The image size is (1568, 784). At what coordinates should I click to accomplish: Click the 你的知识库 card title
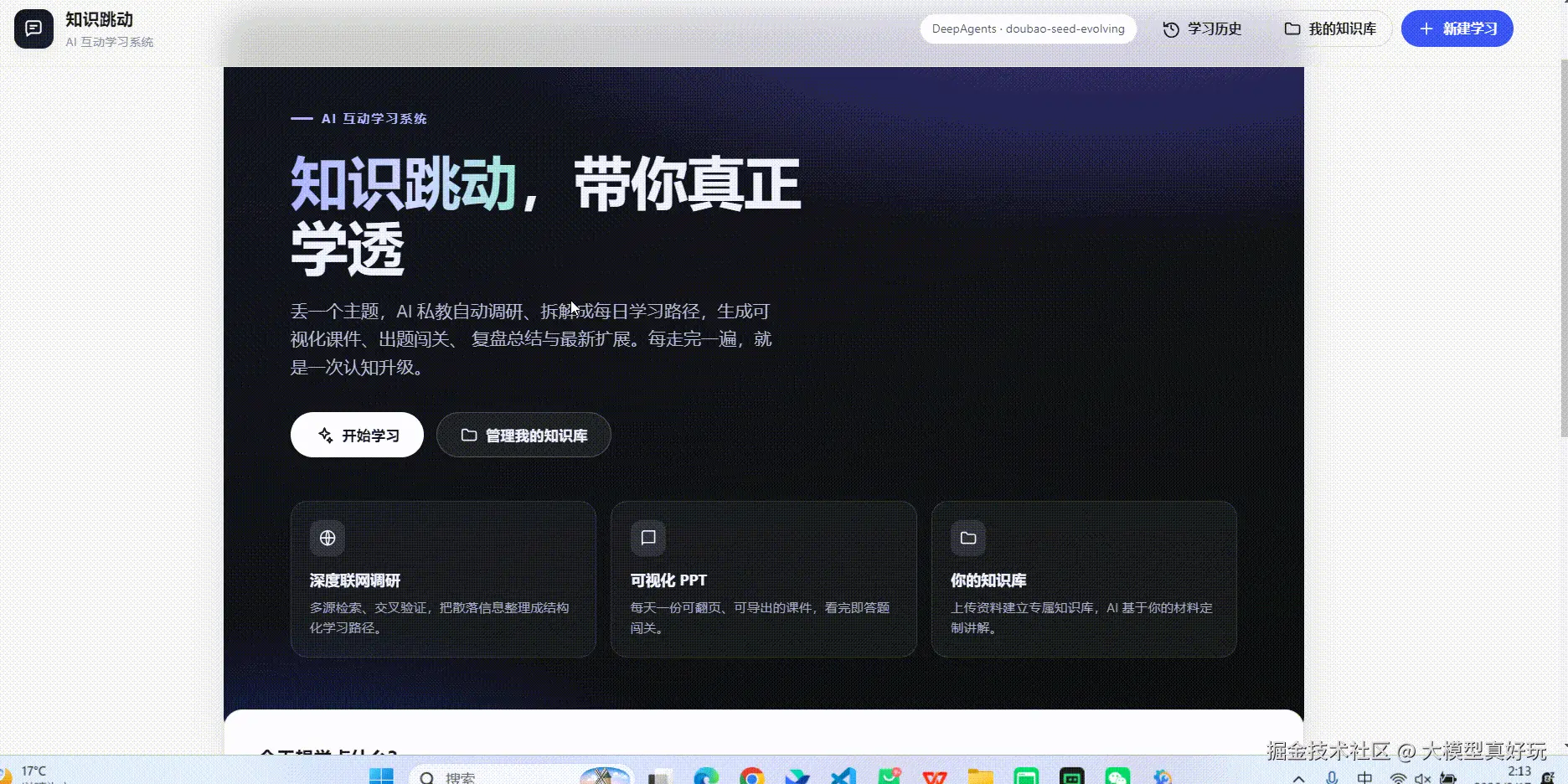988,580
